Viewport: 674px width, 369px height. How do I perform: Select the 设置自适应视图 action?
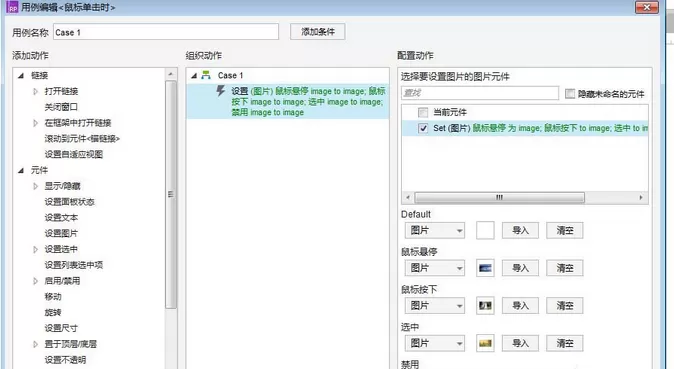coord(74,154)
